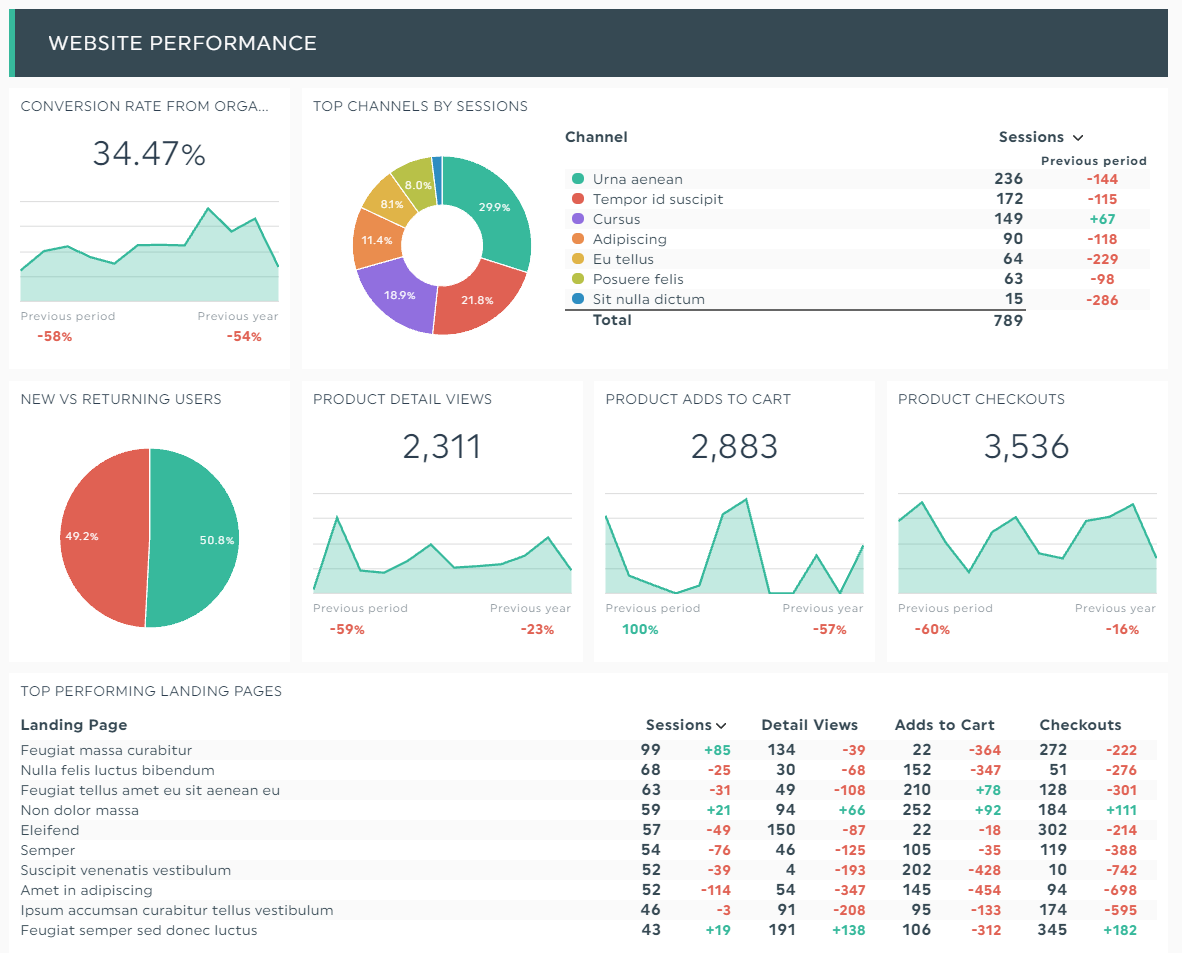Select the green 50.8% pie slice
Image resolution: width=1182 pixels, height=953 pixels.
pyautogui.click(x=200, y=540)
